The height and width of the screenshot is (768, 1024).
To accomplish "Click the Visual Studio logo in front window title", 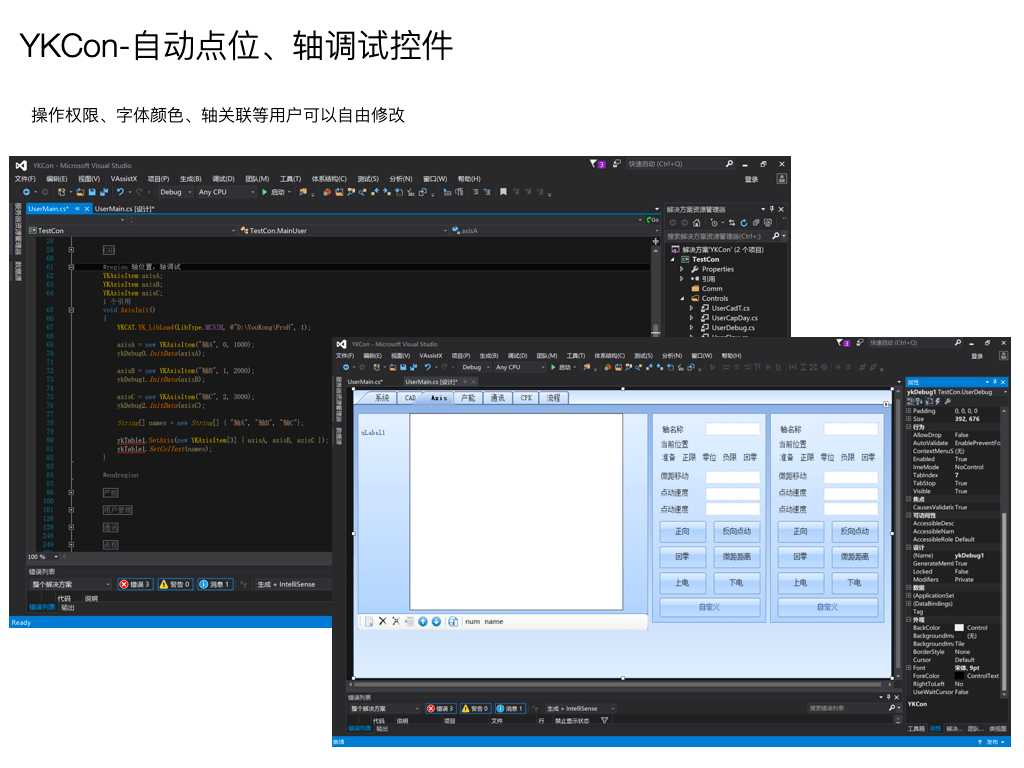I will (x=341, y=344).
